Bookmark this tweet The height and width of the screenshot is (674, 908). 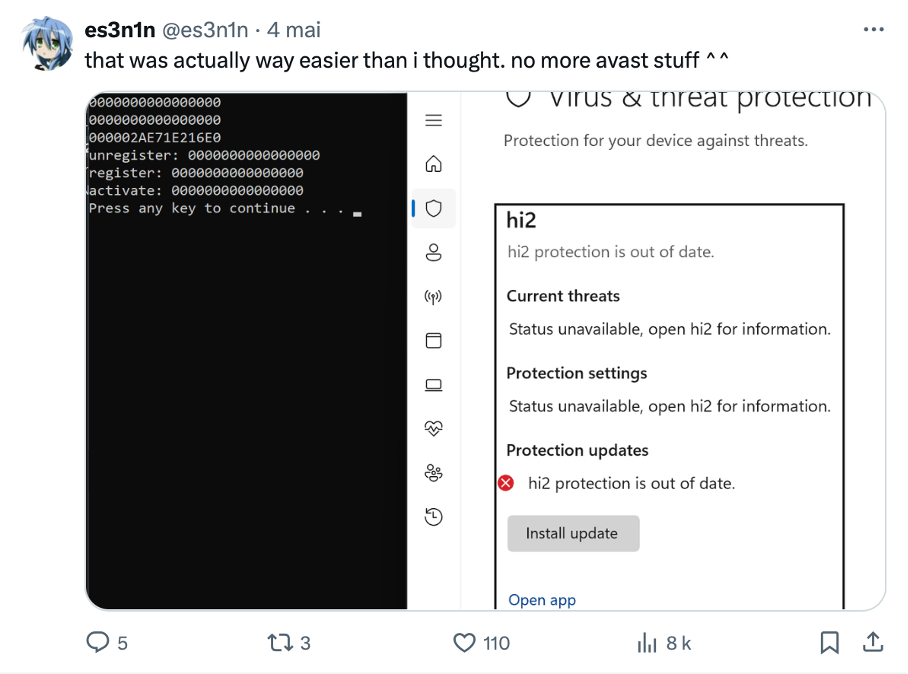[829, 642]
